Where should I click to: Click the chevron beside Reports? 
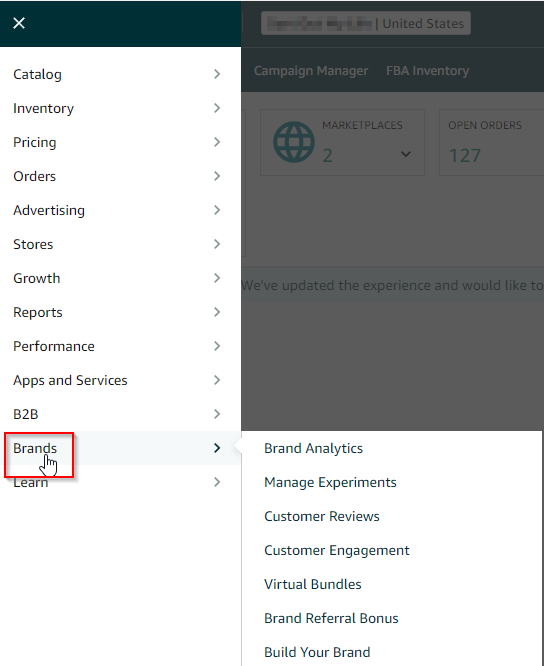point(217,312)
